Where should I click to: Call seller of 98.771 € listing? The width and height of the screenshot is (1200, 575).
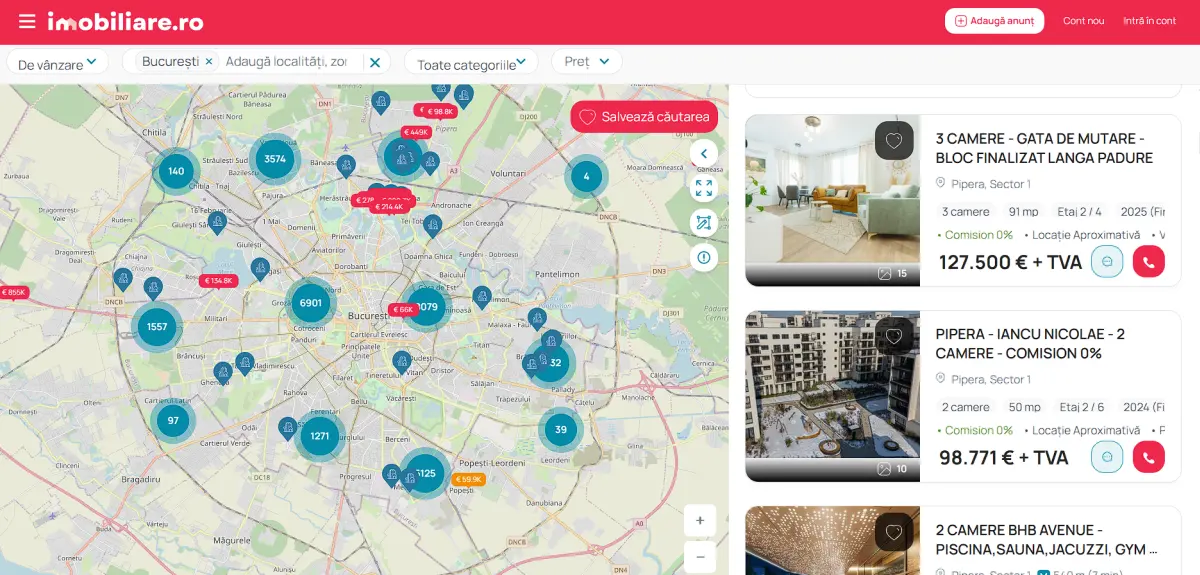(x=1149, y=457)
